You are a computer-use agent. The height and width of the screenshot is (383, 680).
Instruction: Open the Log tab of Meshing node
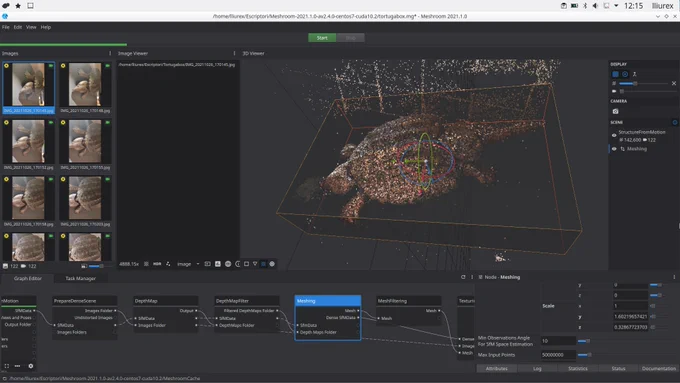coord(537,368)
